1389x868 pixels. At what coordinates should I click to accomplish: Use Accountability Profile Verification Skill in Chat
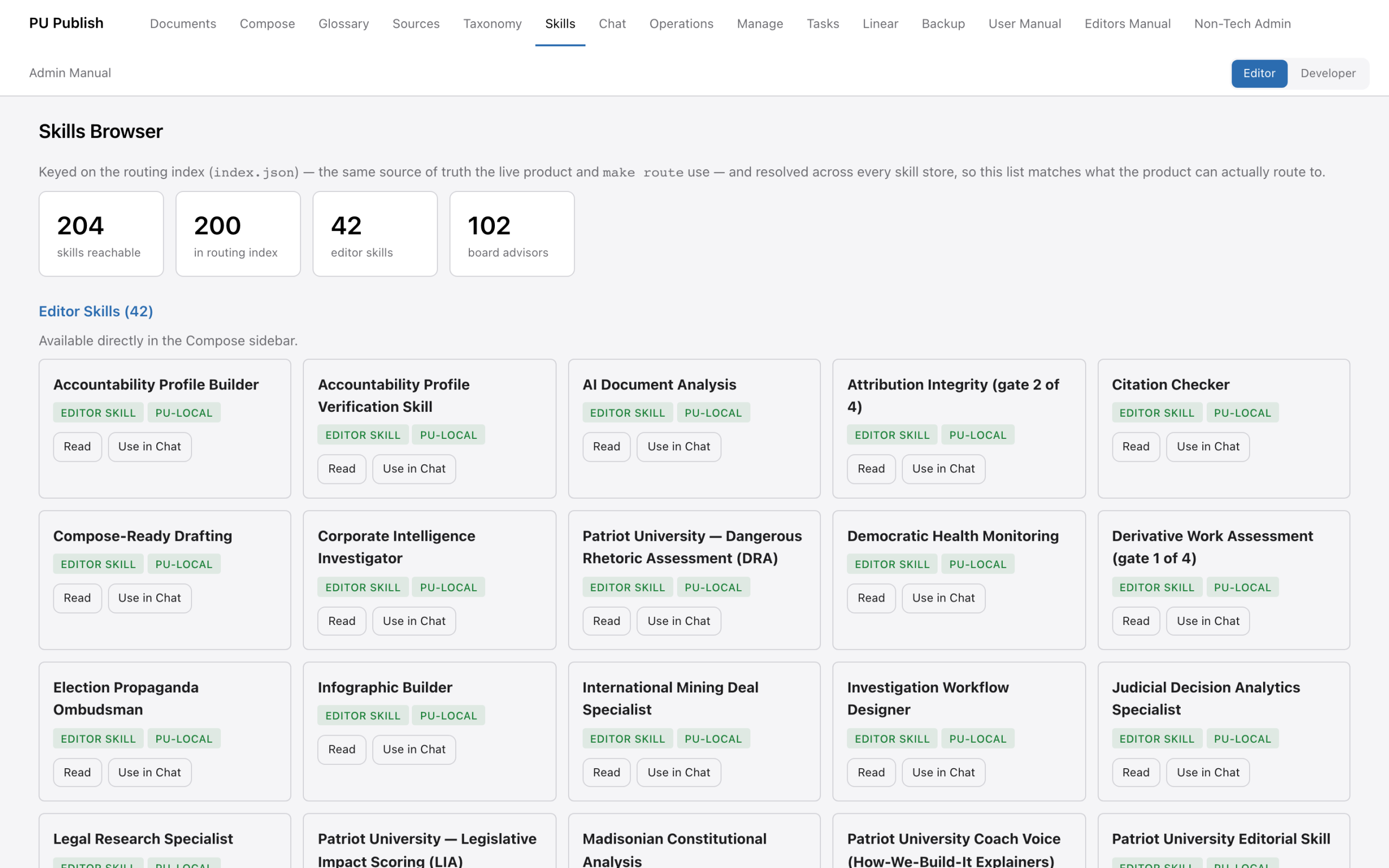pyautogui.click(x=414, y=469)
